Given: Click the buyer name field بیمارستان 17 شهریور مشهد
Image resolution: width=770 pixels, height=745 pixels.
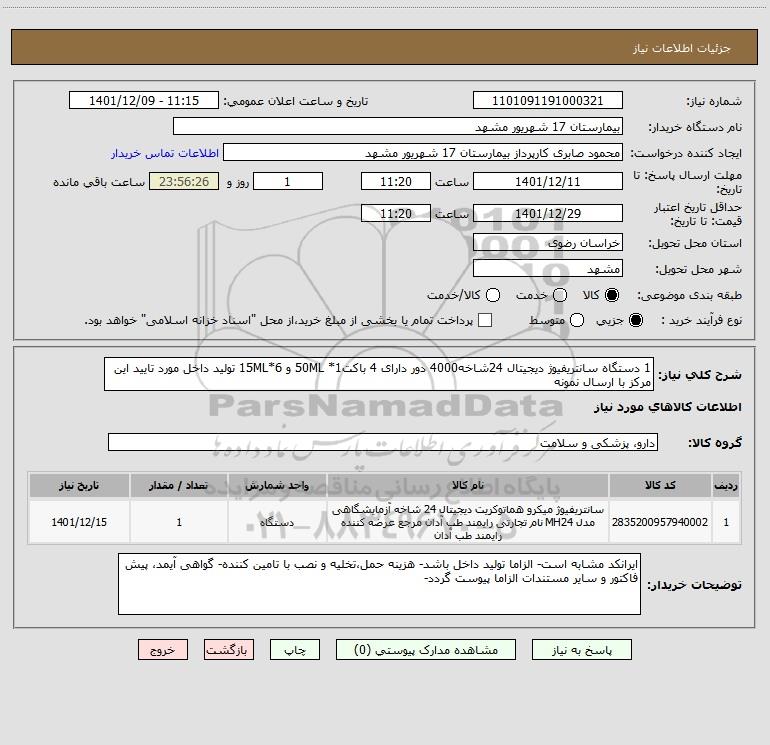Looking at the screenshot, I should (x=398, y=126).
